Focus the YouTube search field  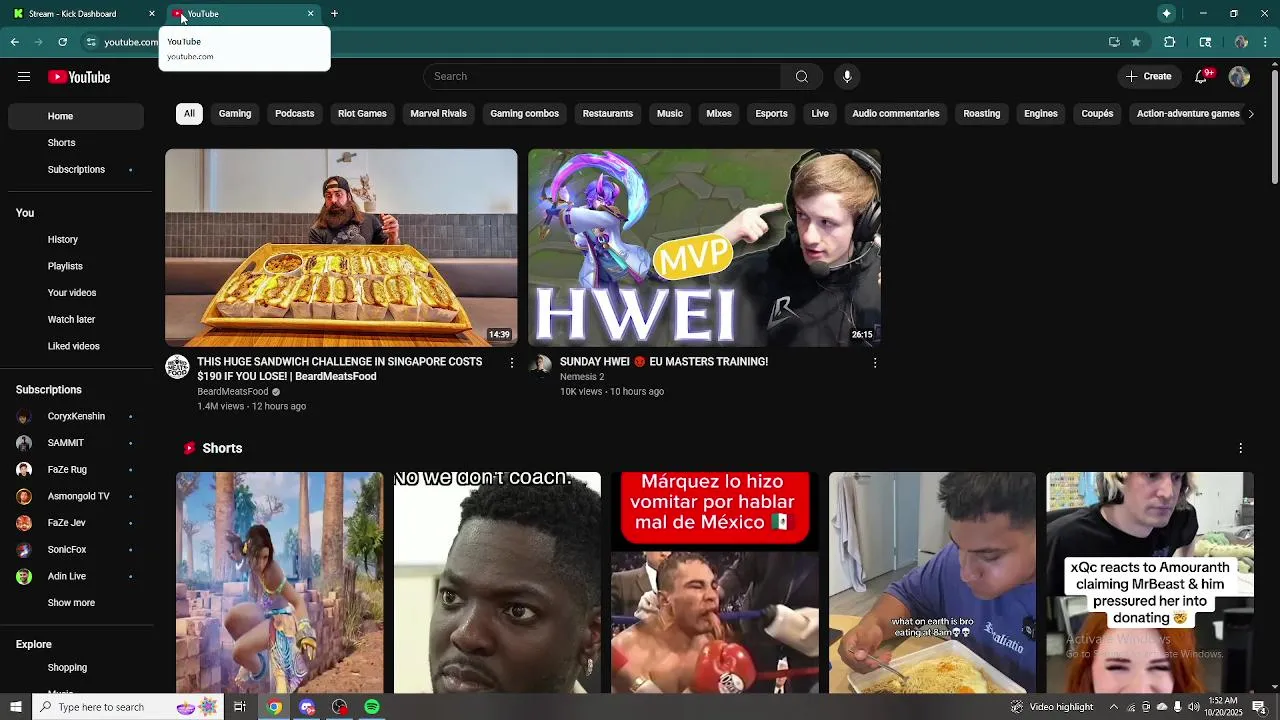(x=603, y=77)
